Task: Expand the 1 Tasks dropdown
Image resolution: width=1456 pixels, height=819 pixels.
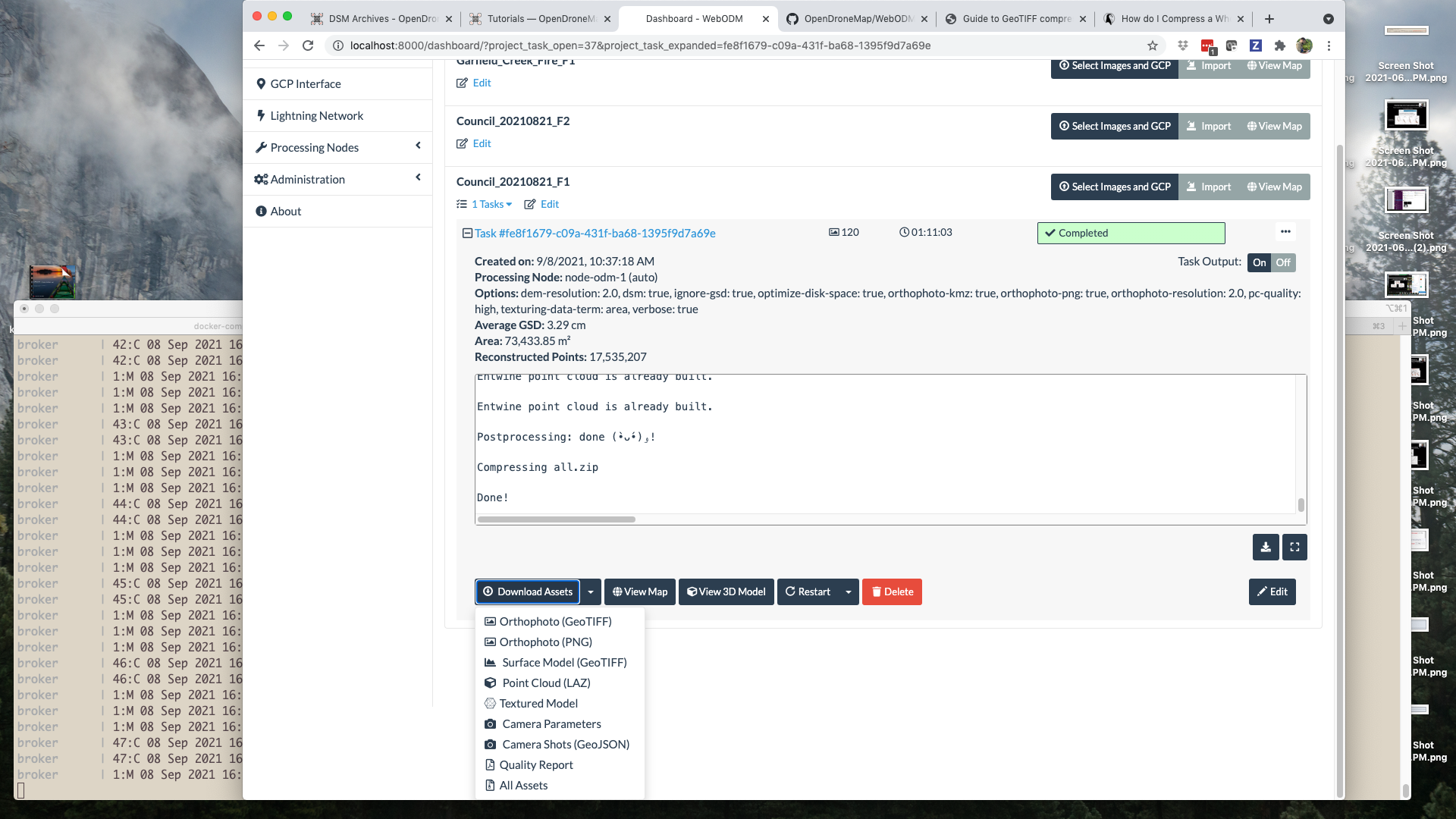Action: 491,204
